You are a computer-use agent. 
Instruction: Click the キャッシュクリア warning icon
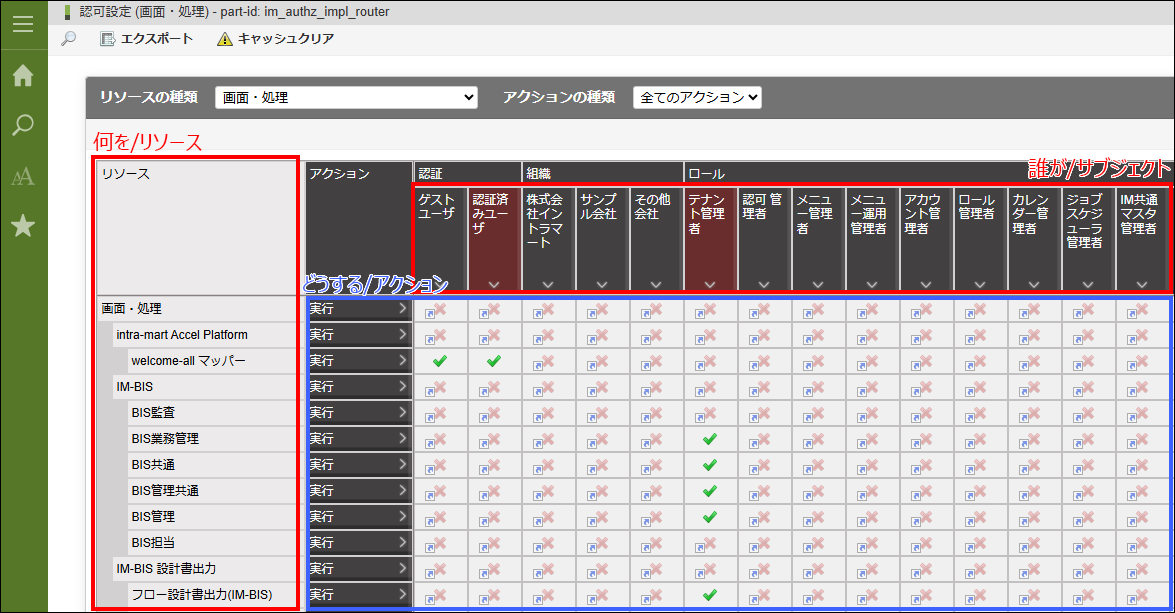pyautogui.click(x=225, y=39)
